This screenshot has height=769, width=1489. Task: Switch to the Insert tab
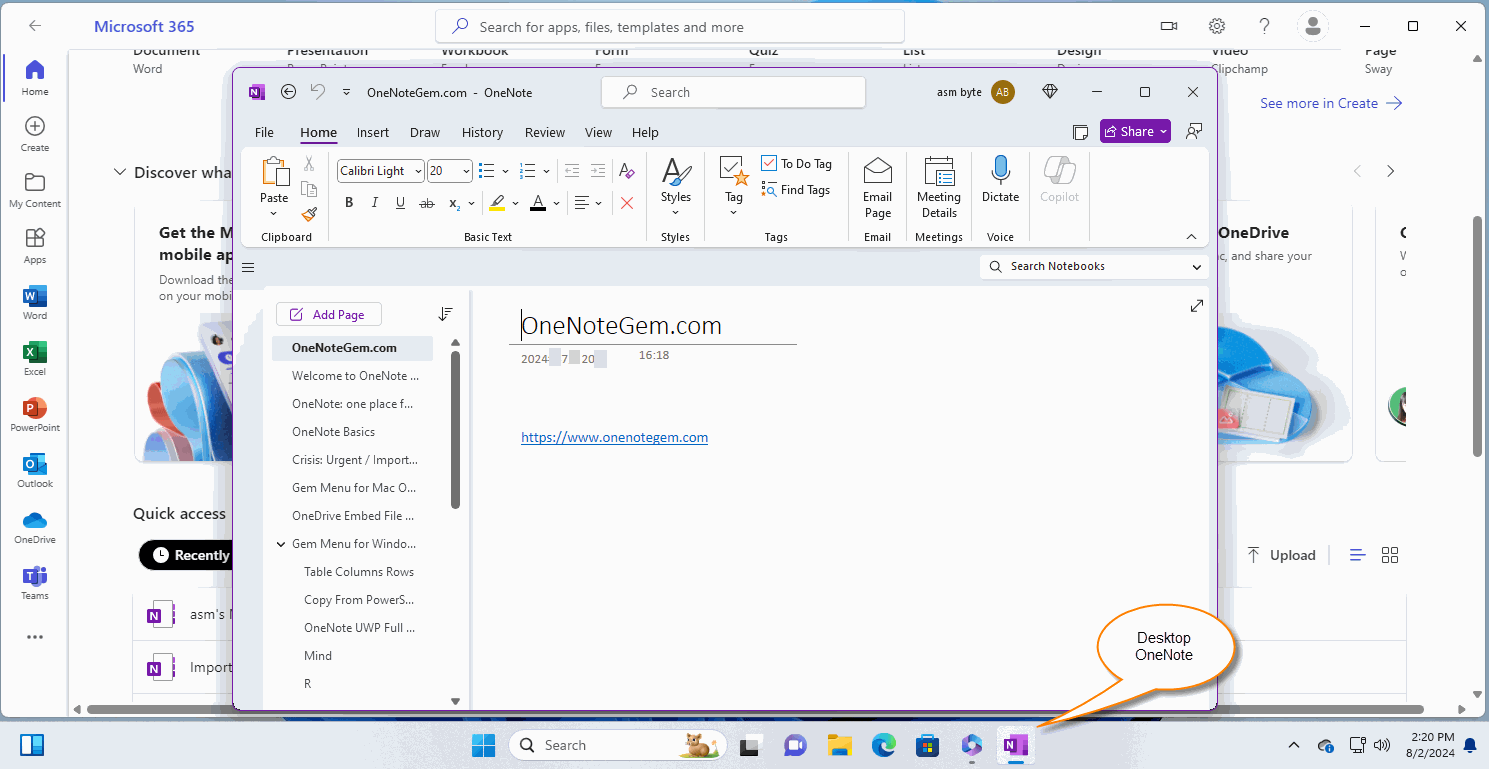pyautogui.click(x=373, y=132)
